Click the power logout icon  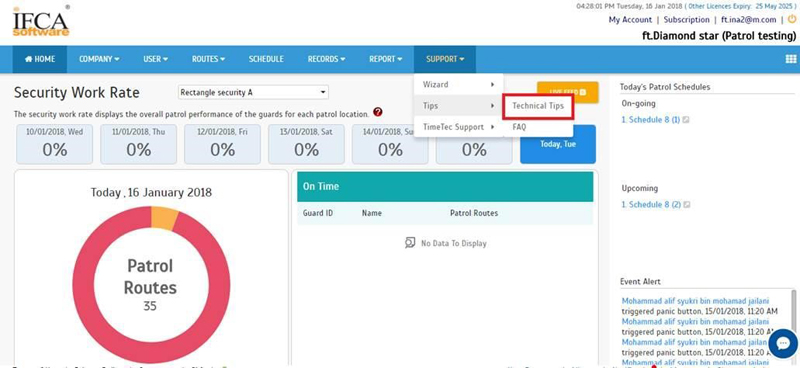(x=792, y=19)
